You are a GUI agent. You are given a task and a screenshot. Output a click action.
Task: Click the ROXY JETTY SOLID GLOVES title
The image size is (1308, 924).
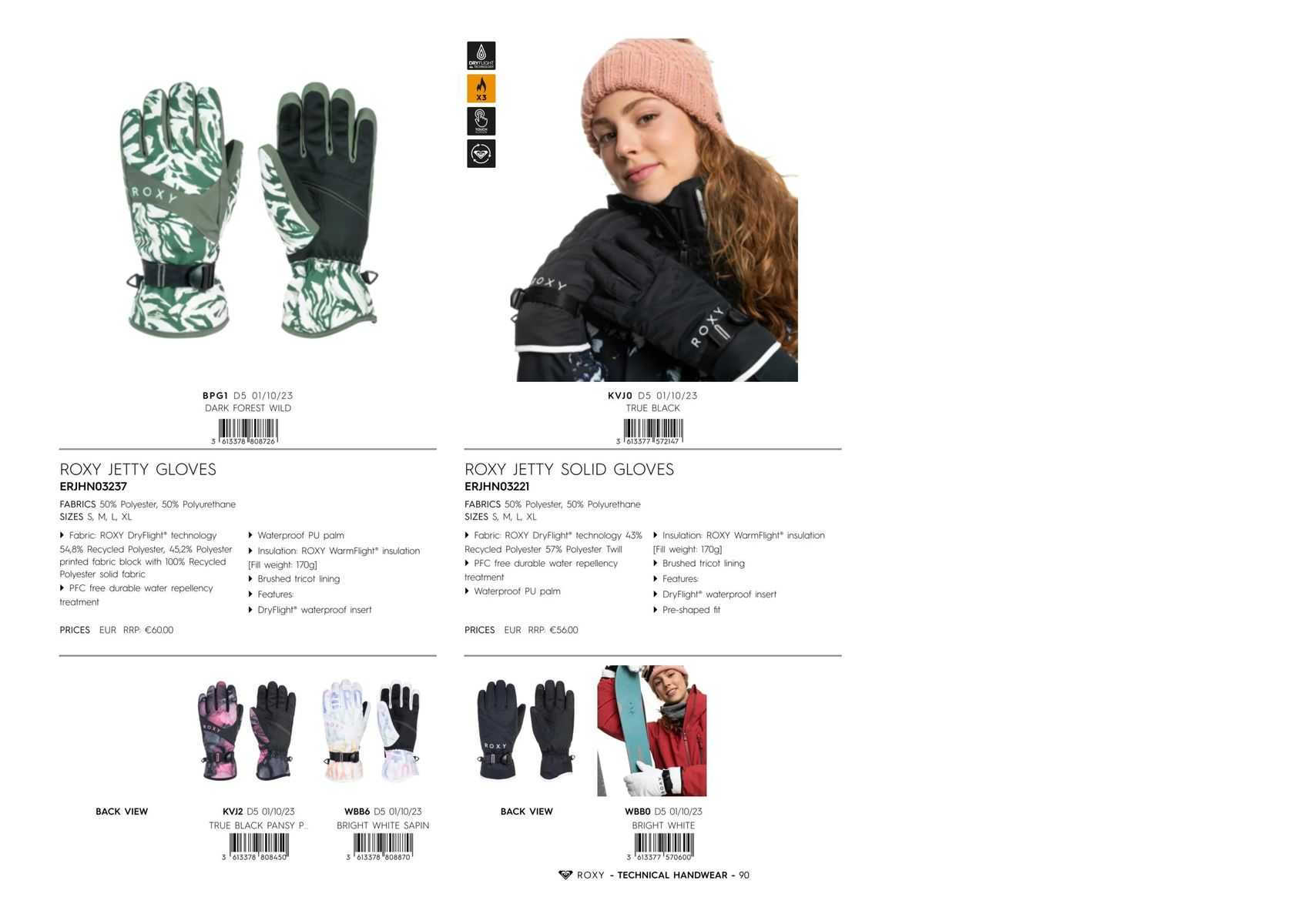569,469
